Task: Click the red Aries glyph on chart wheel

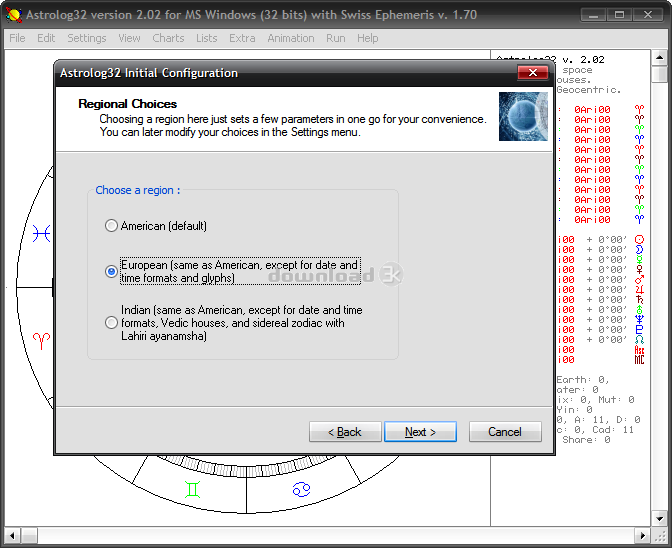Action: (x=42, y=341)
